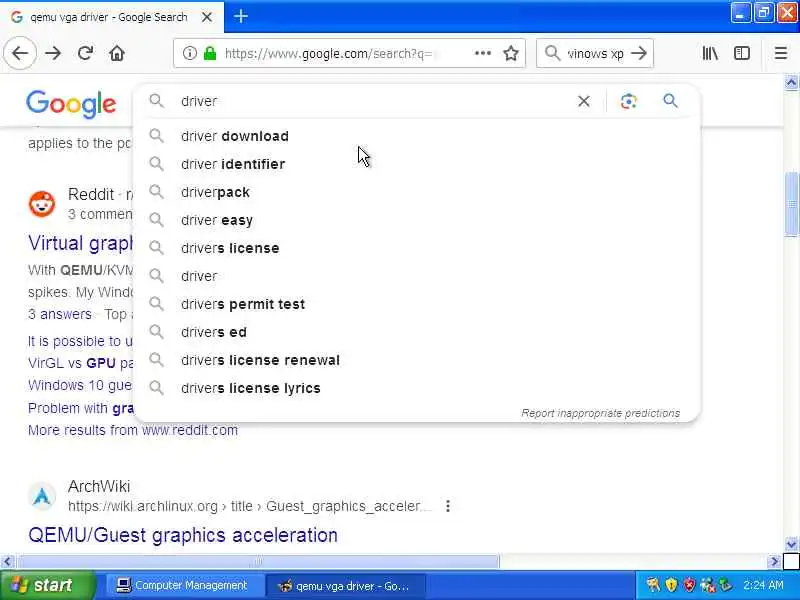Open 'More results from www.reddit.com' link
Screen dimensions: 800x600
(x=133, y=430)
